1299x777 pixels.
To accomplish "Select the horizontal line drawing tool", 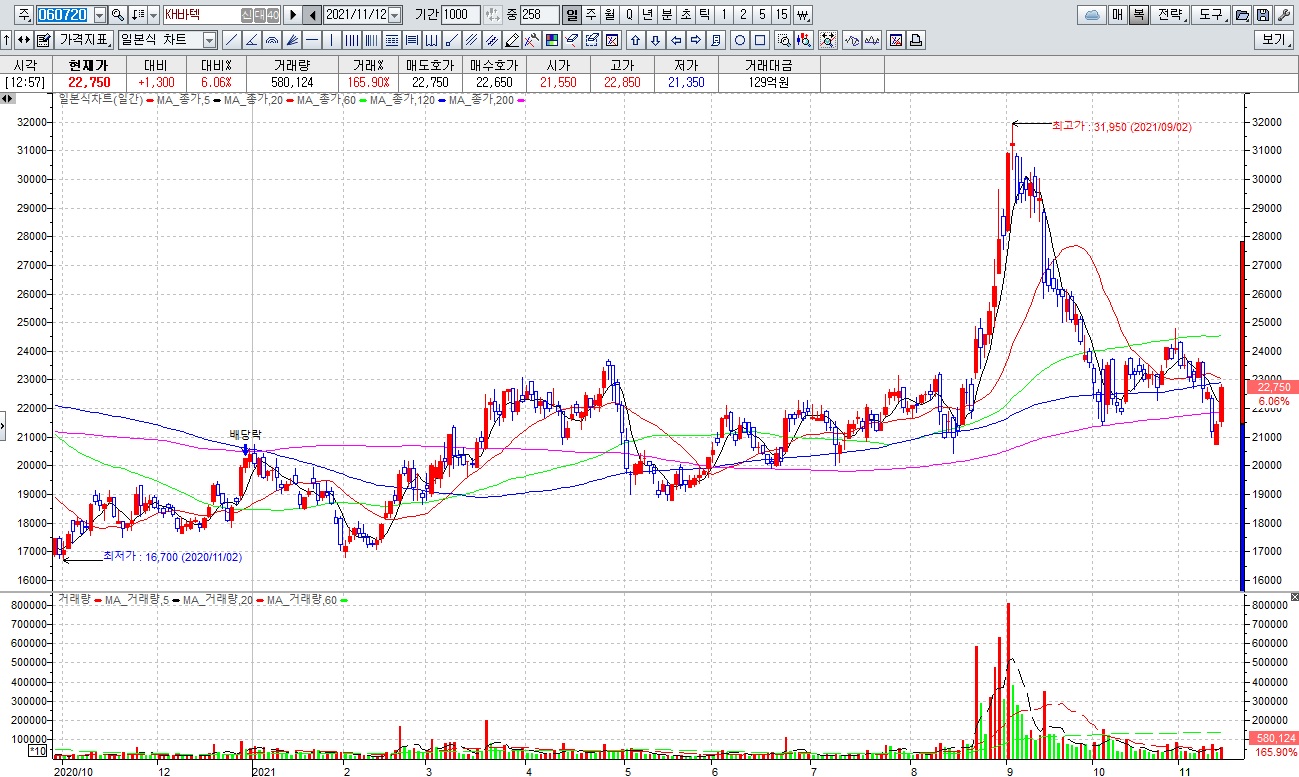I will coord(312,40).
